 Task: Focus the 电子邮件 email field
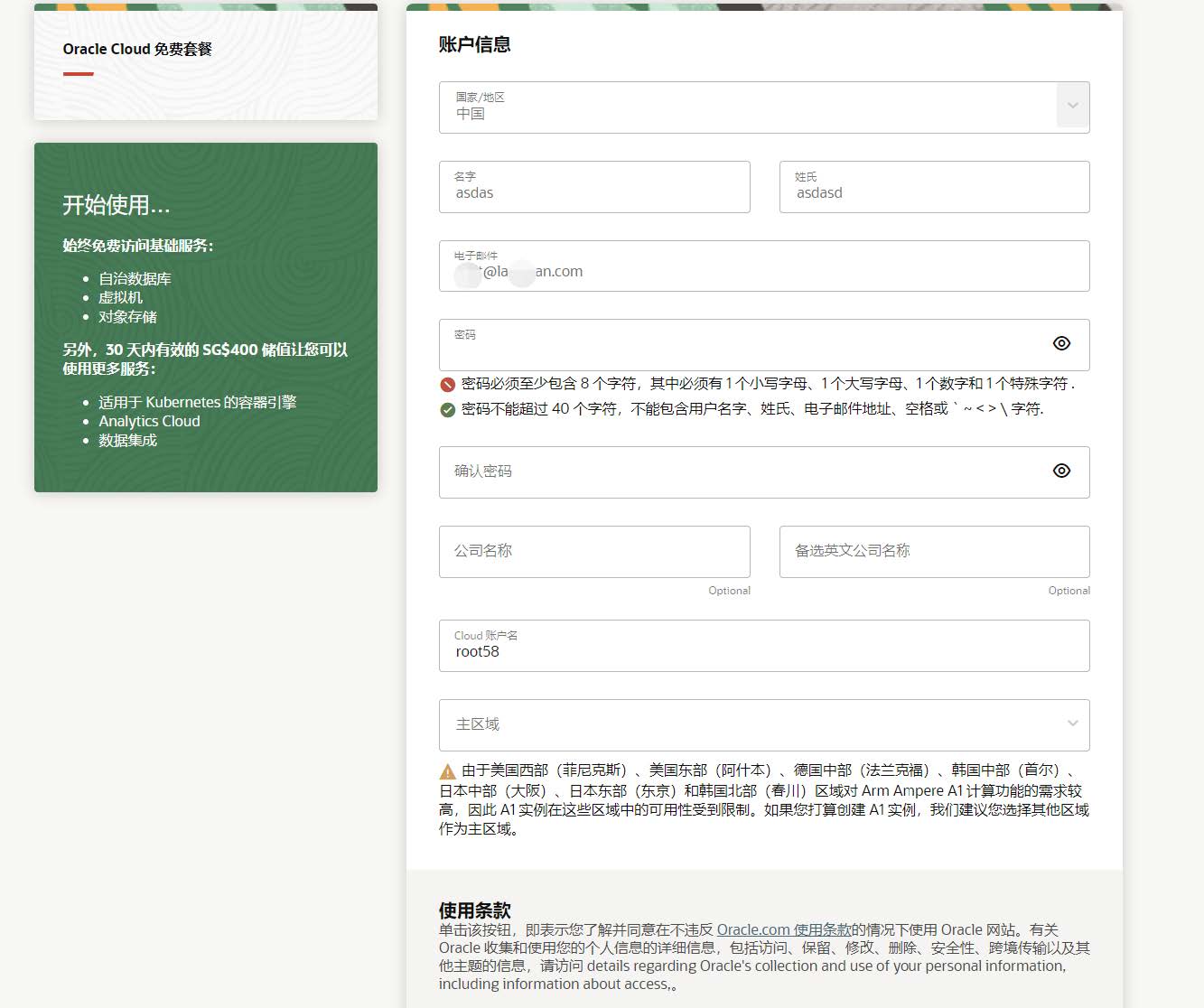(x=764, y=266)
